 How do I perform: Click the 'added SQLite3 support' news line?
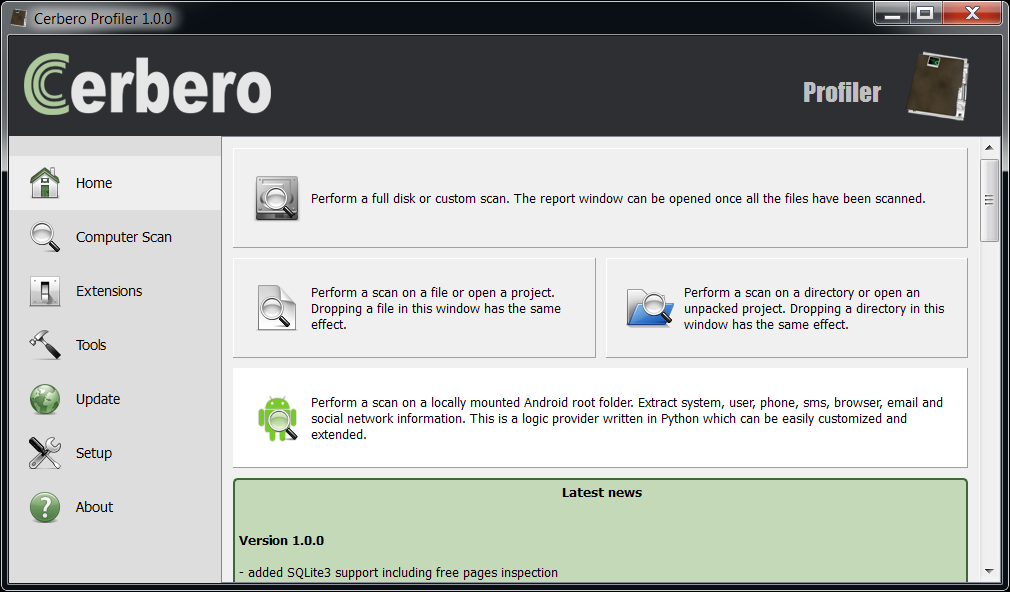pyautogui.click(x=398, y=573)
